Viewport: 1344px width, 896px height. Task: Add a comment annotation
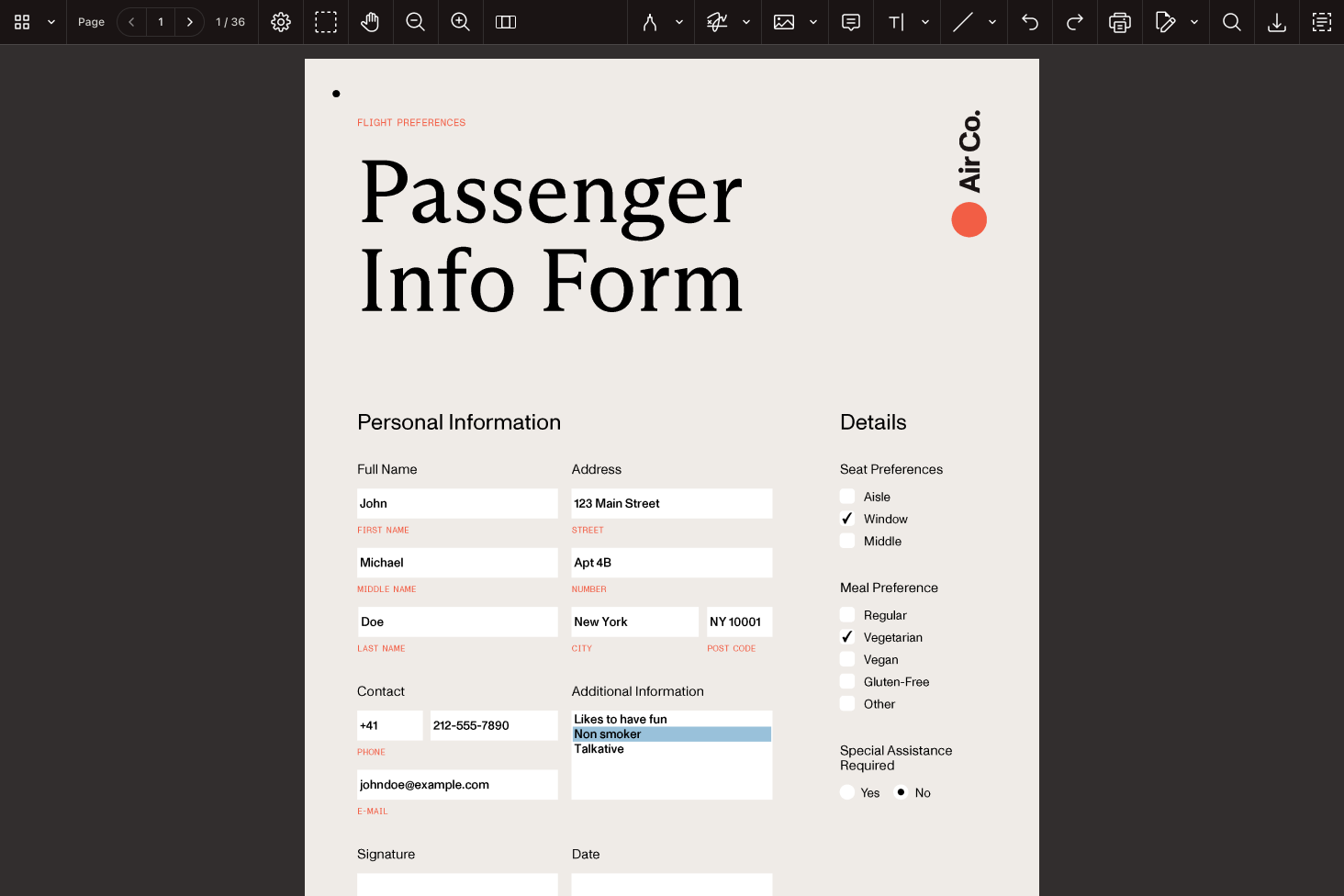coord(850,22)
